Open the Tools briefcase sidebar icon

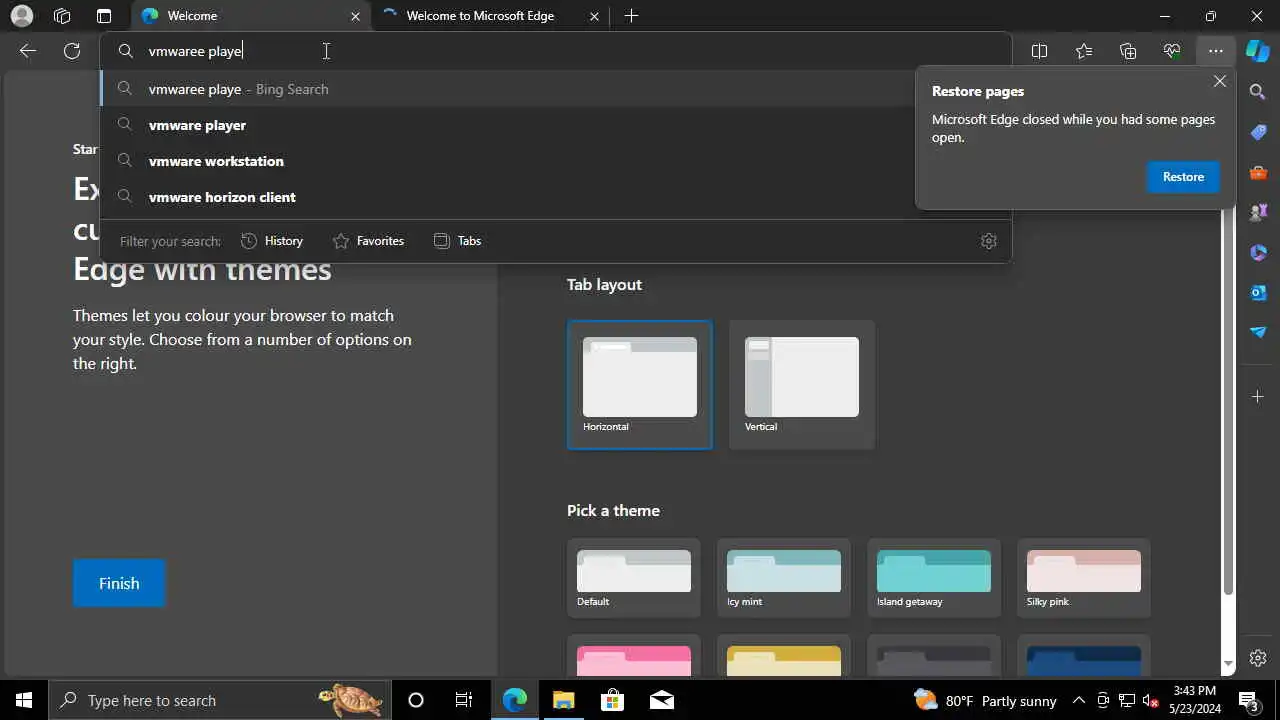[x=1258, y=172]
